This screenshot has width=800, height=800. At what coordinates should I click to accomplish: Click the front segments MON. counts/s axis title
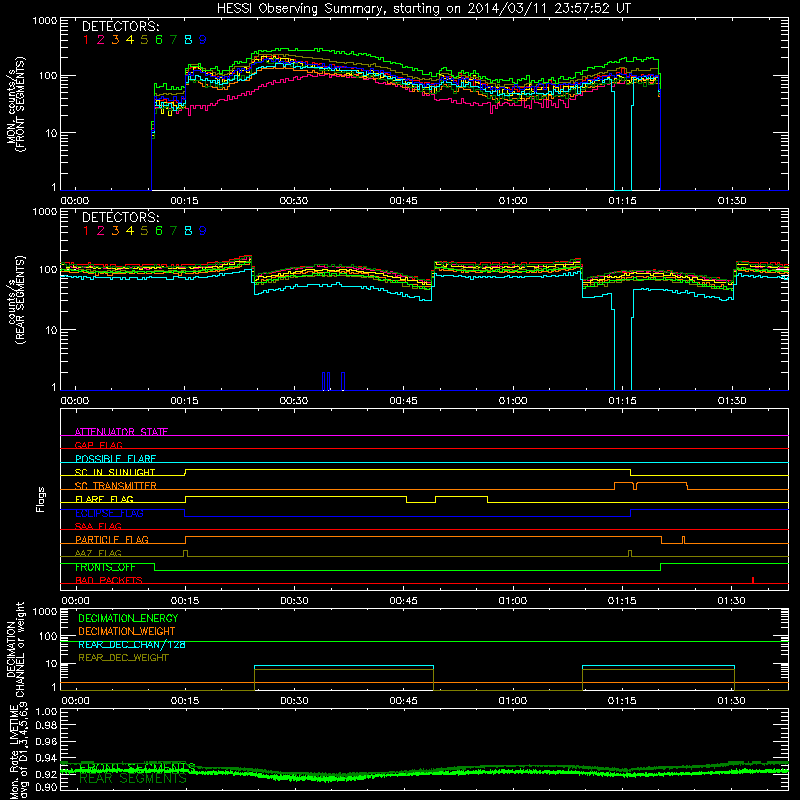coord(16,105)
